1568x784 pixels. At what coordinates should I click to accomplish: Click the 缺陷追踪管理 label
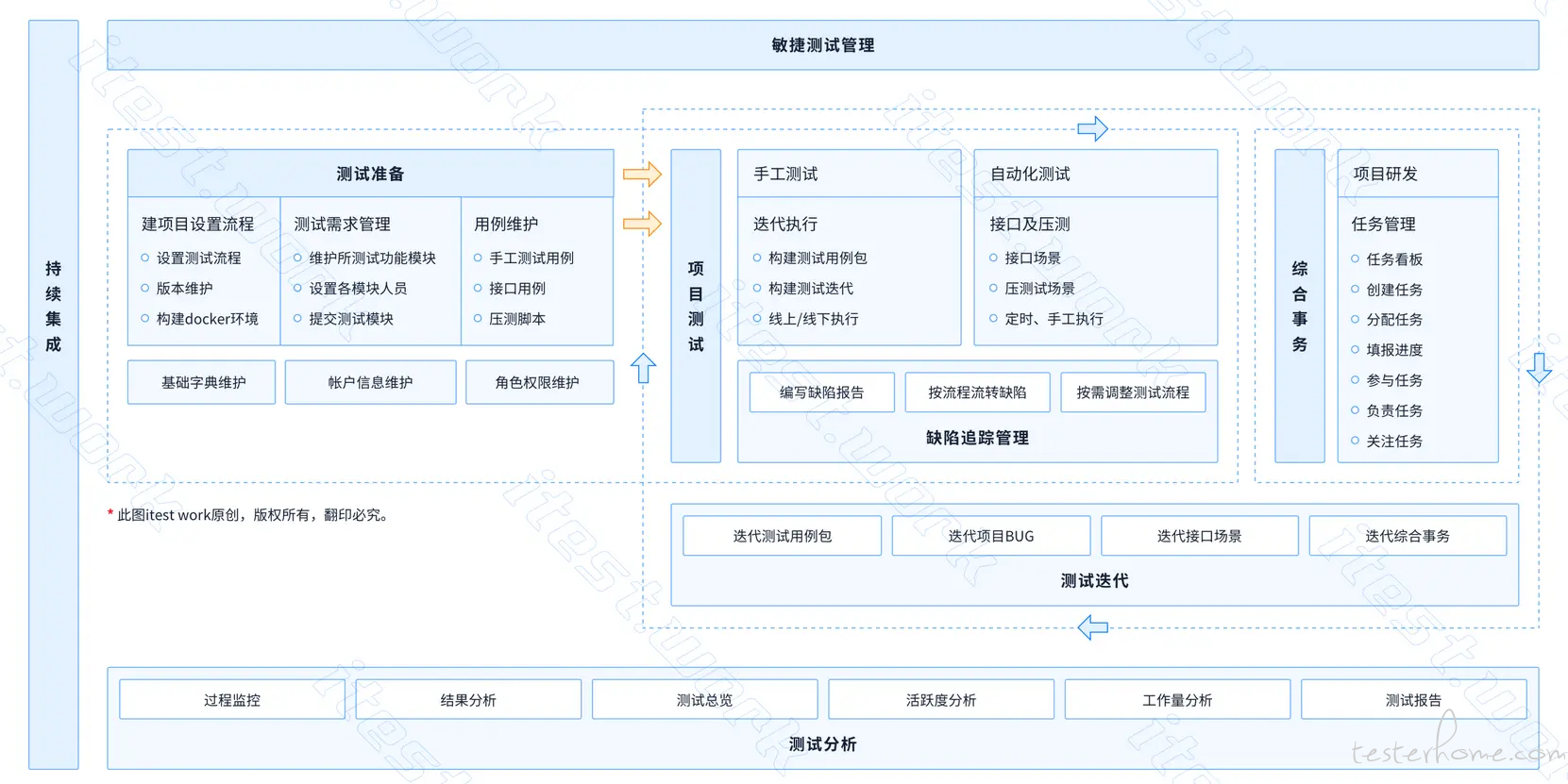point(977,438)
